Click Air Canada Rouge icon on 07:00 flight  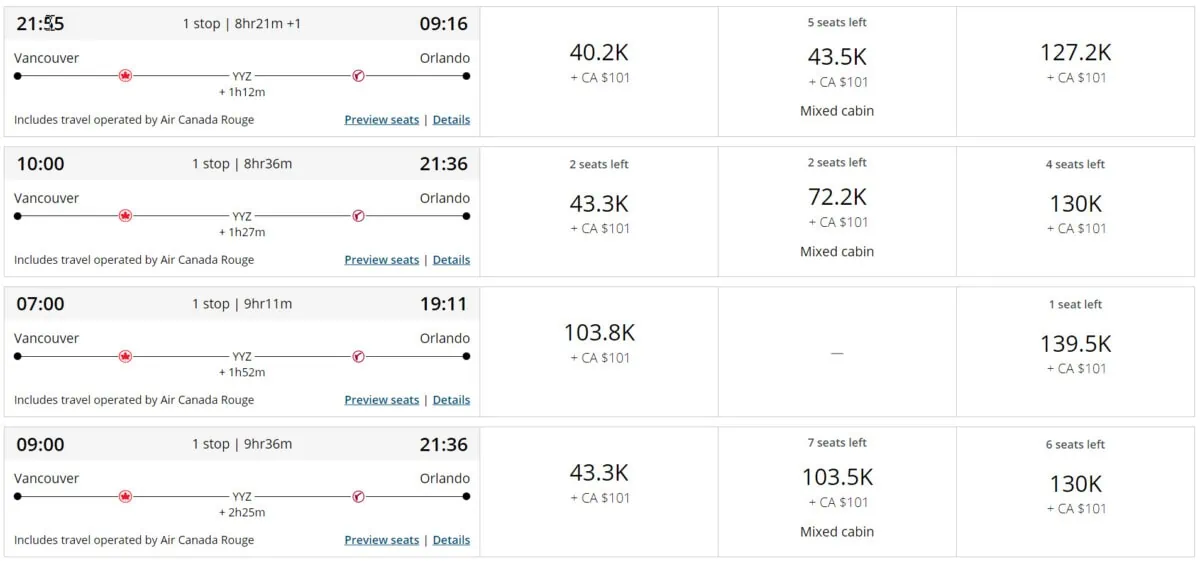(x=358, y=355)
